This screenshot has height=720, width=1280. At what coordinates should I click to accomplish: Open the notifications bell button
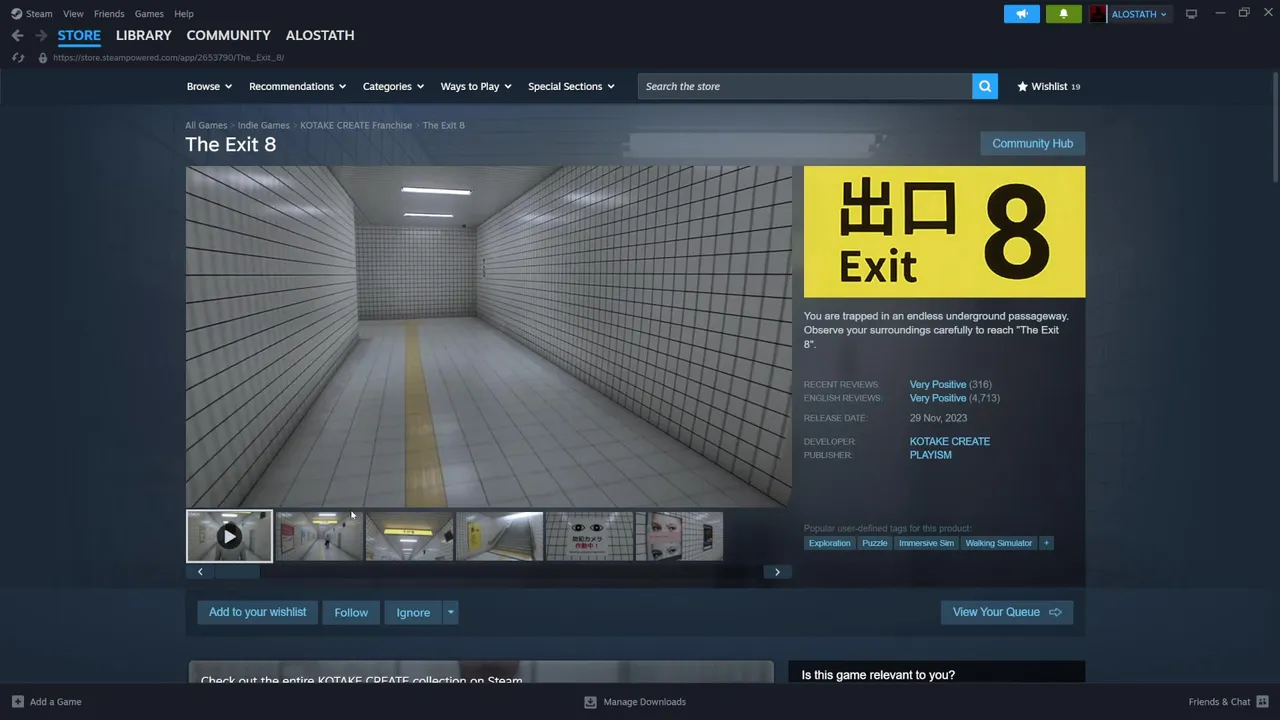tap(1063, 14)
